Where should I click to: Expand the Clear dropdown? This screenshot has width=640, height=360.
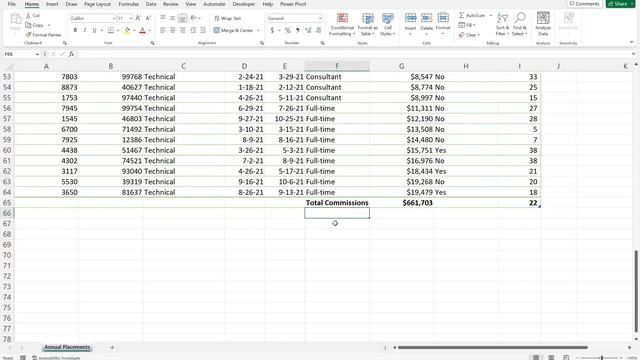(x=478, y=35)
